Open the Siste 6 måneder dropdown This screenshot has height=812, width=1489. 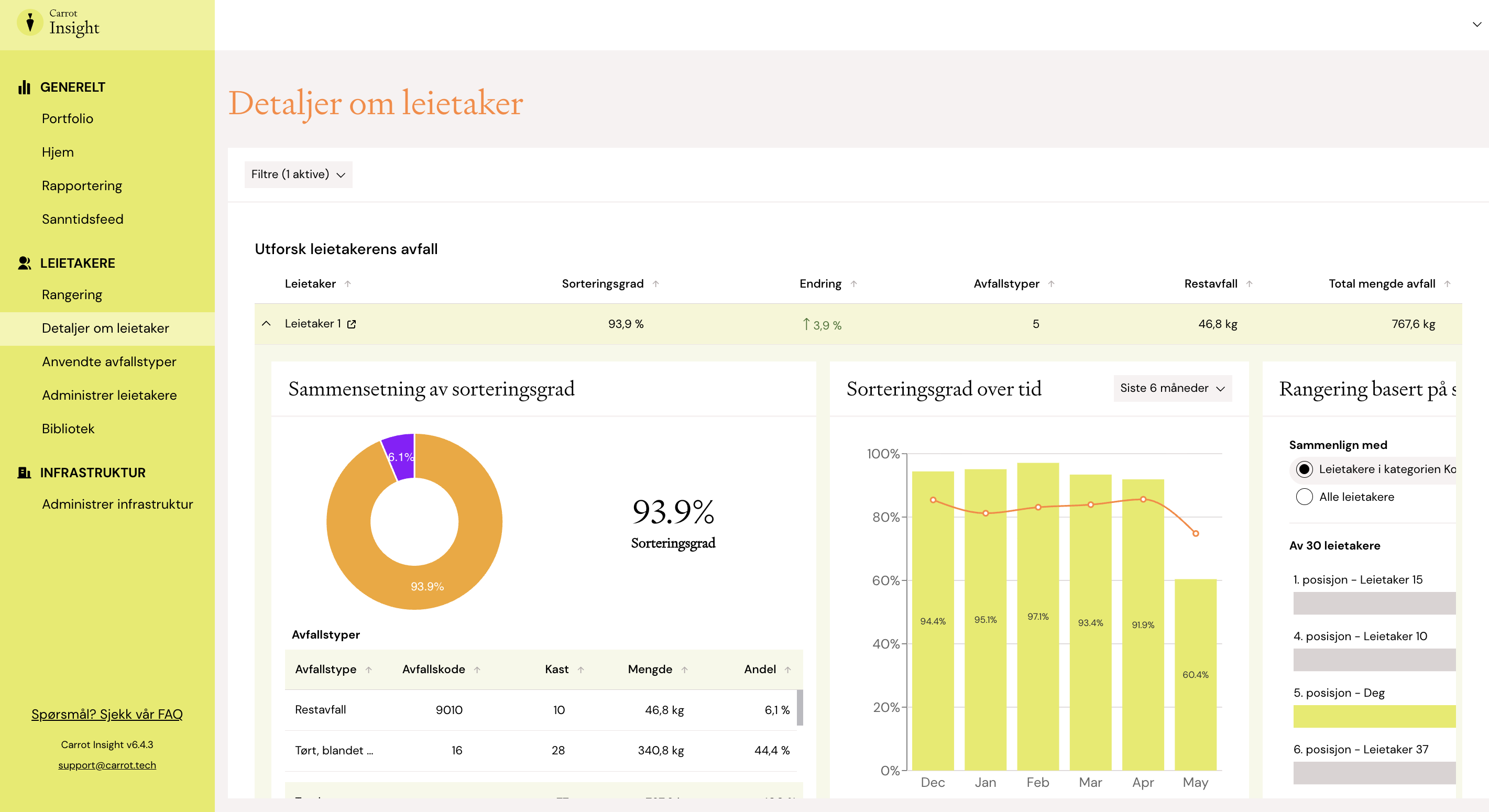click(1172, 388)
